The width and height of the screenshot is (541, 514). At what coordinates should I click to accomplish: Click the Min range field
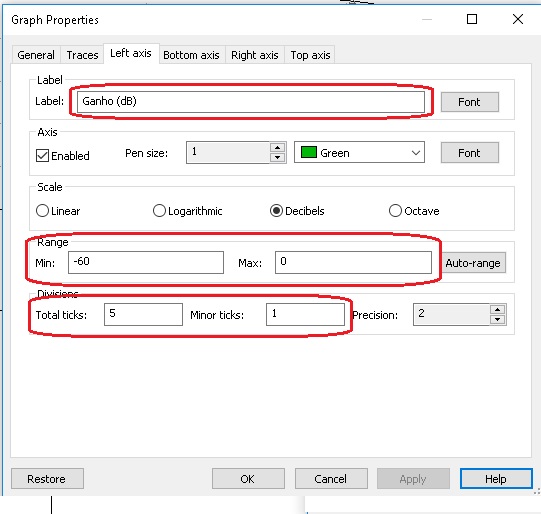pos(146,262)
